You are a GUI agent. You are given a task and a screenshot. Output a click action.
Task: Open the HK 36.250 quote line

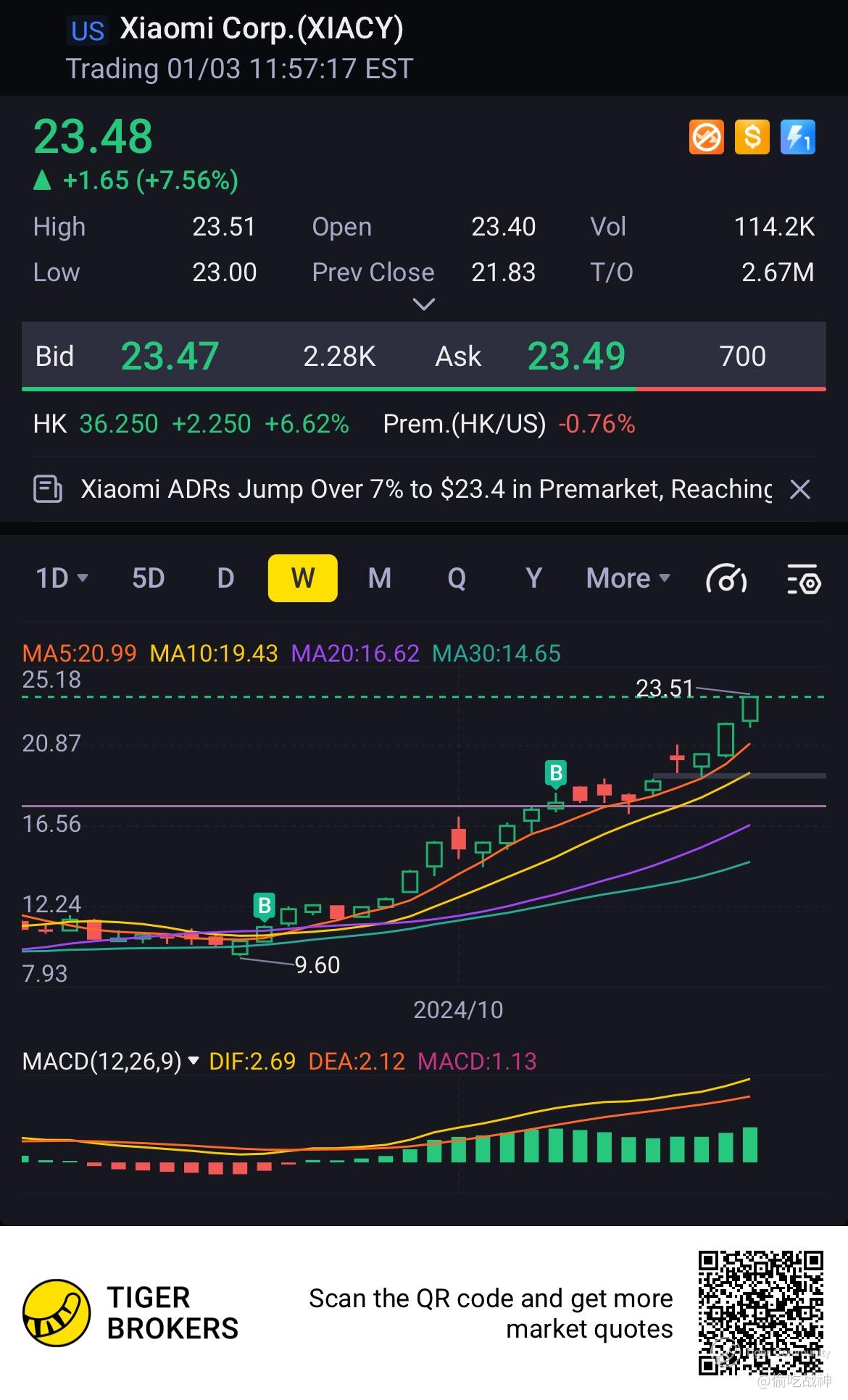(191, 424)
